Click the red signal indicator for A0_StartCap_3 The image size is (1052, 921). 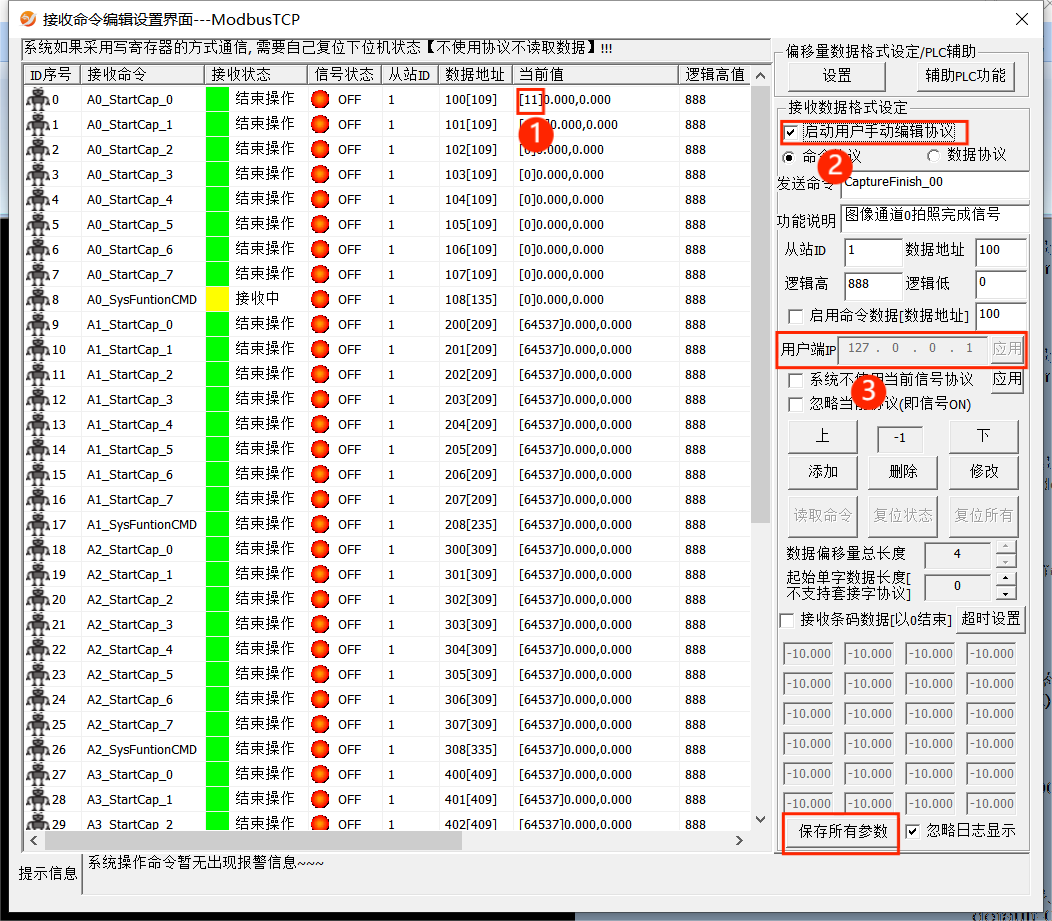320,174
